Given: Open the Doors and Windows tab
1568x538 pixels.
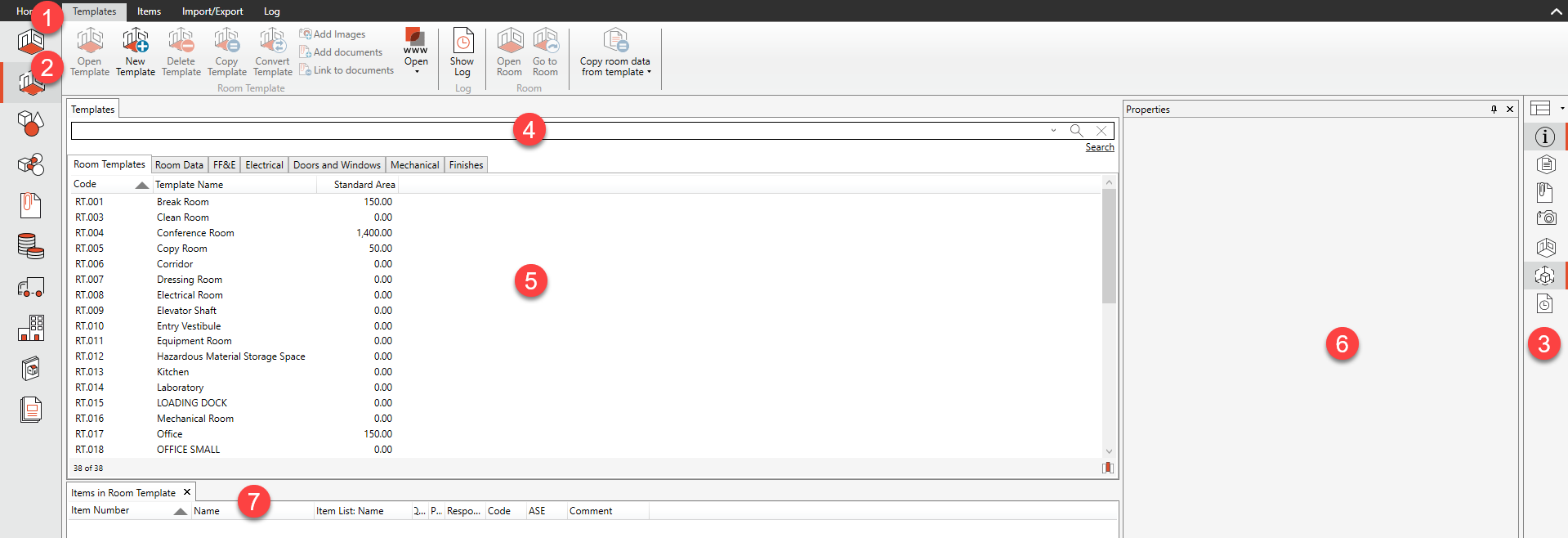Looking at the screenshot, I should (337, 165).
